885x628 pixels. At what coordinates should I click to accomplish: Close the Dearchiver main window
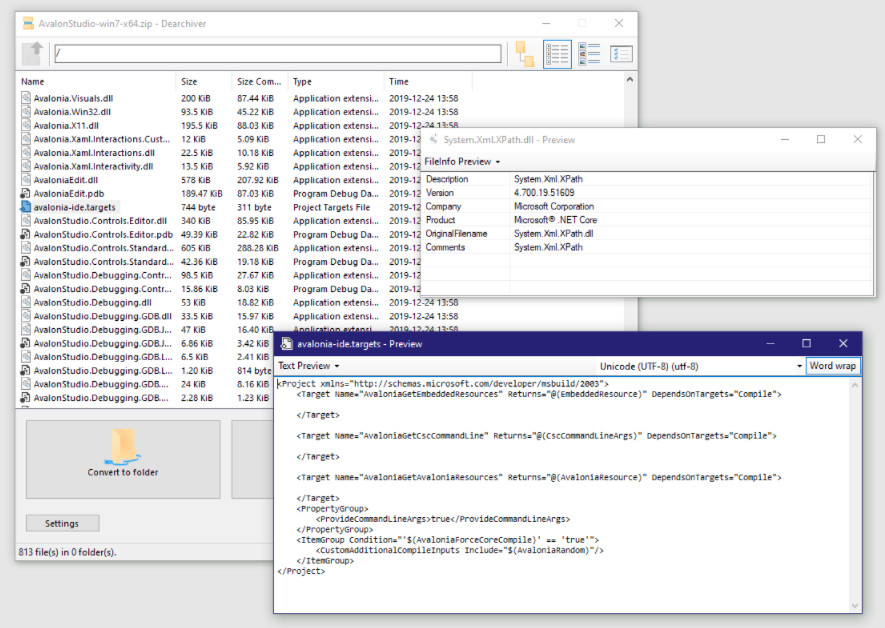coord(619,23)
